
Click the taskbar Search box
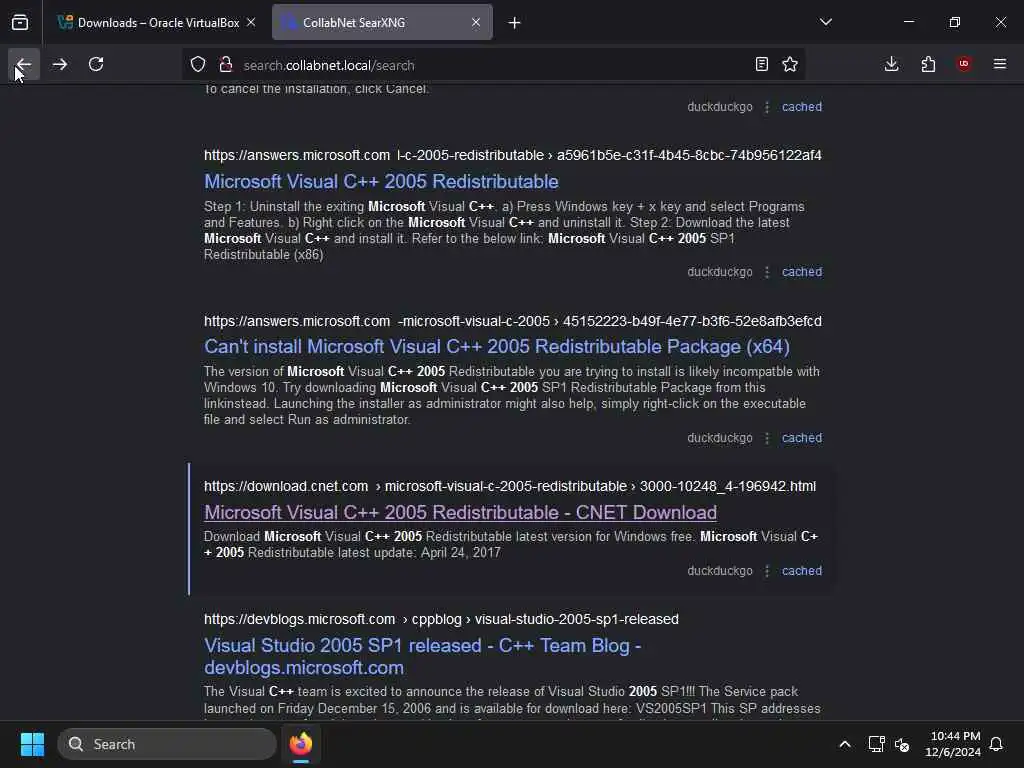[167, 744]
